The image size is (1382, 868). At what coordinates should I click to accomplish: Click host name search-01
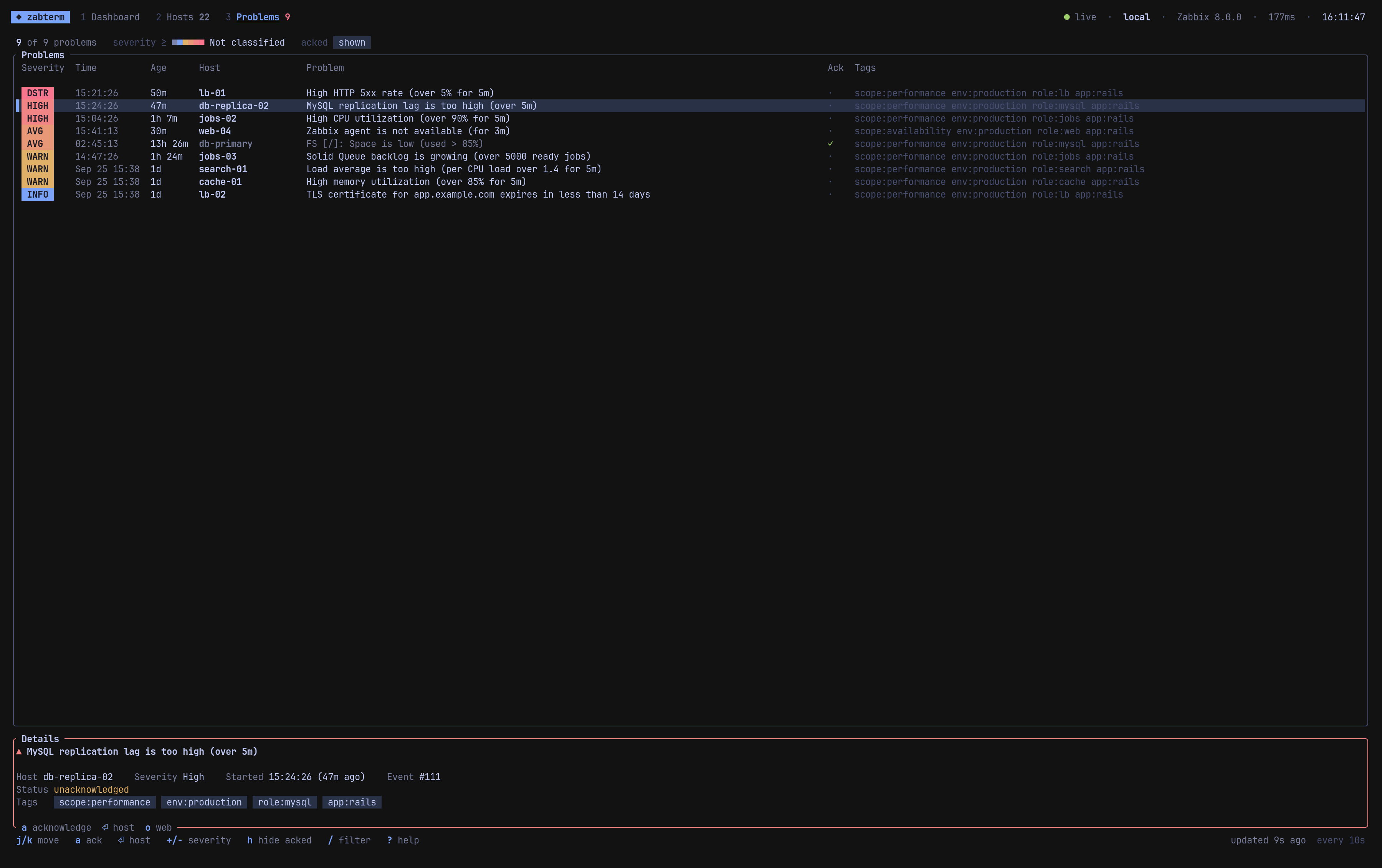tap(223, 169)
